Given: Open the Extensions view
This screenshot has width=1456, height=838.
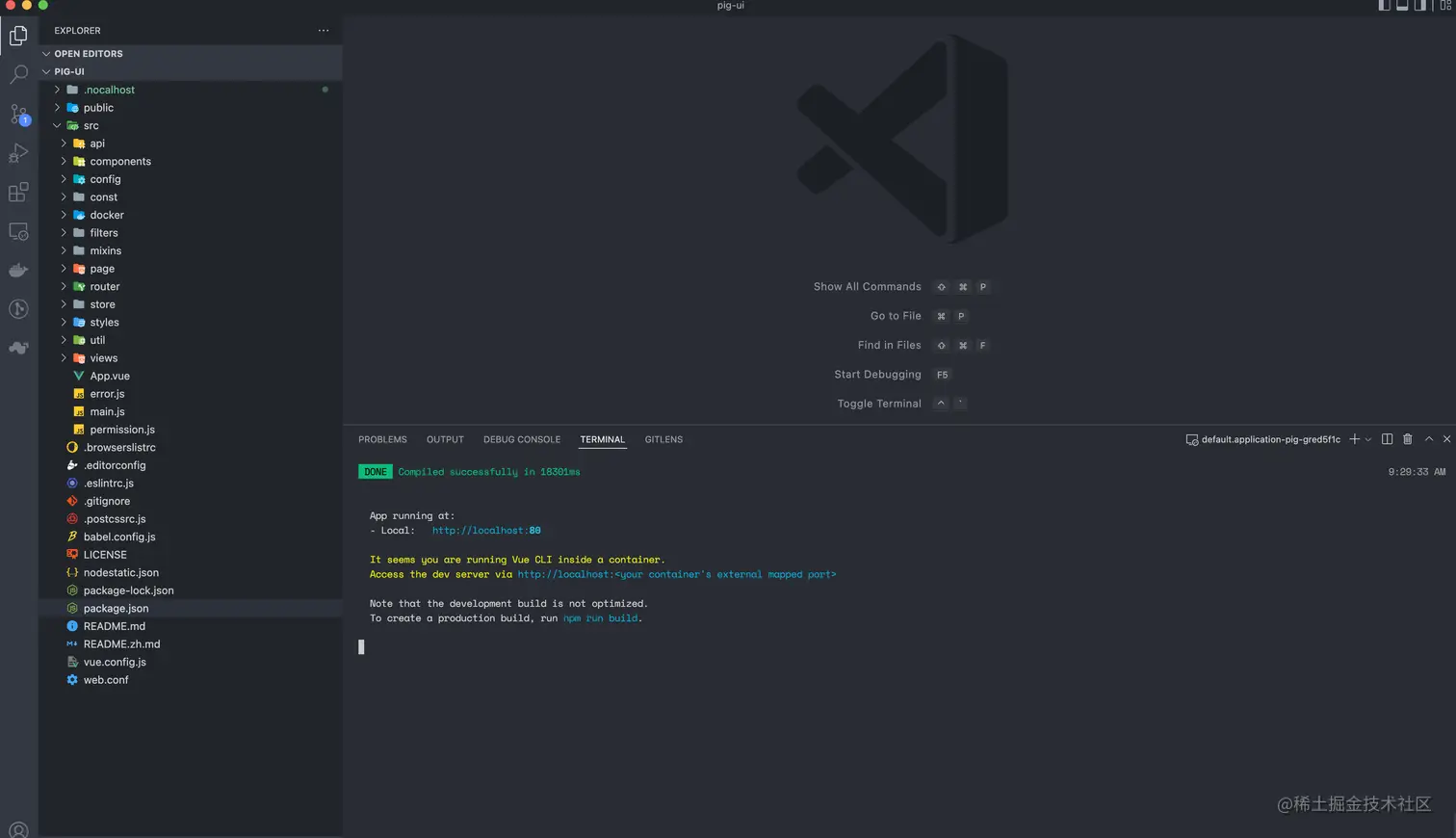Looking at the screenshot, I should click(18, 192).
